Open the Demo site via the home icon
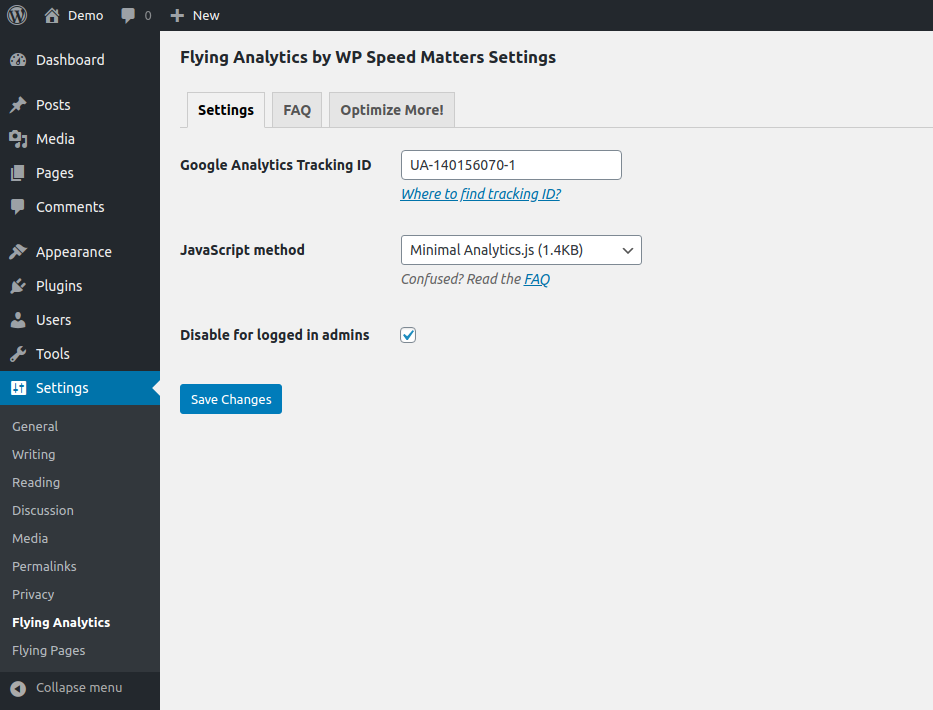This screenshot has width=933, height=710. click(48, 15)
